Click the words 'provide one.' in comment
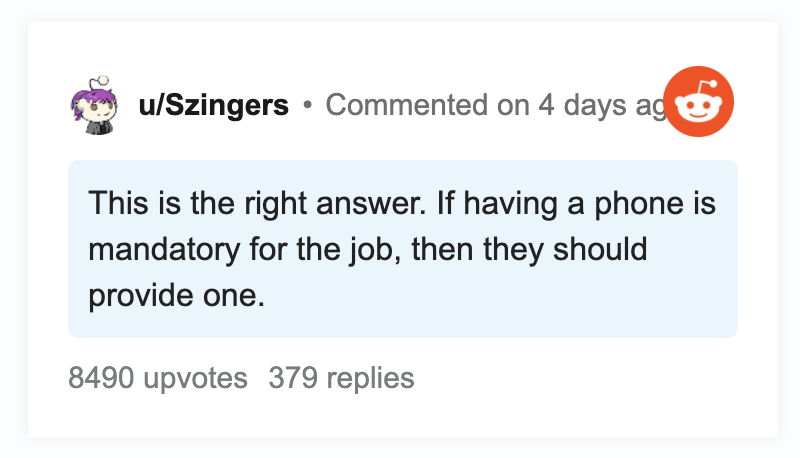 click(177, 296)
